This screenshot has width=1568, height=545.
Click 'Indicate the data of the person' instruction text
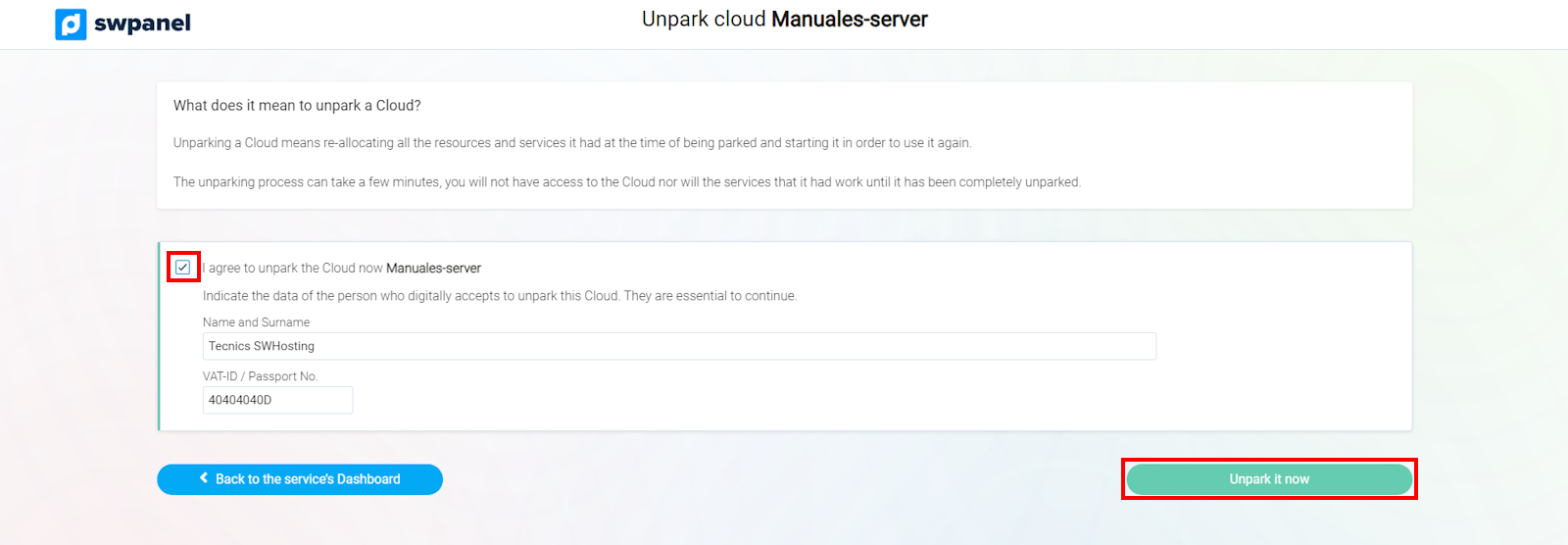(x=499, y=296)
